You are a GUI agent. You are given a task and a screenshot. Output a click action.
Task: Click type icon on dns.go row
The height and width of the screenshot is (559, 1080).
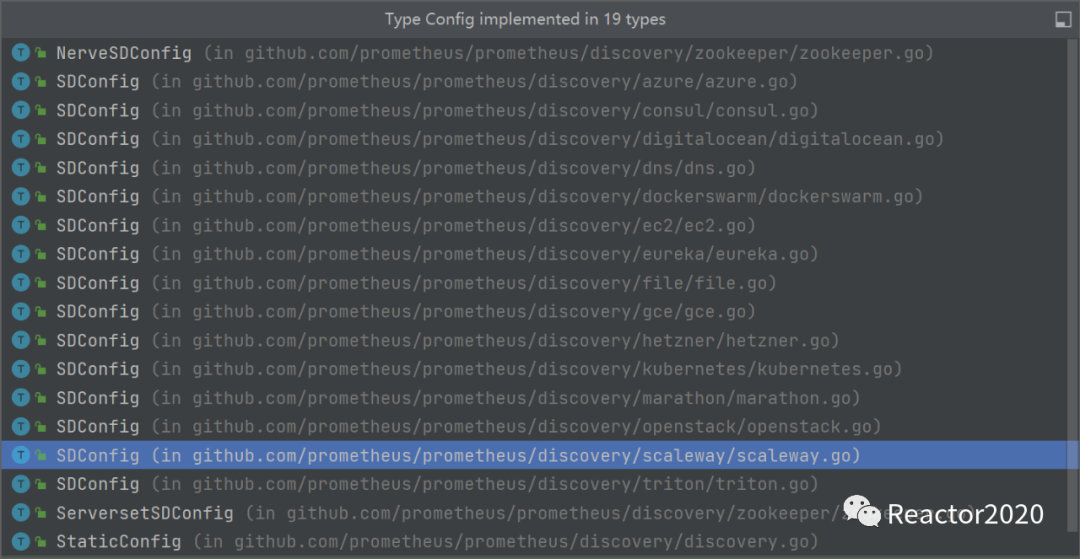click(x=21, y=167)
